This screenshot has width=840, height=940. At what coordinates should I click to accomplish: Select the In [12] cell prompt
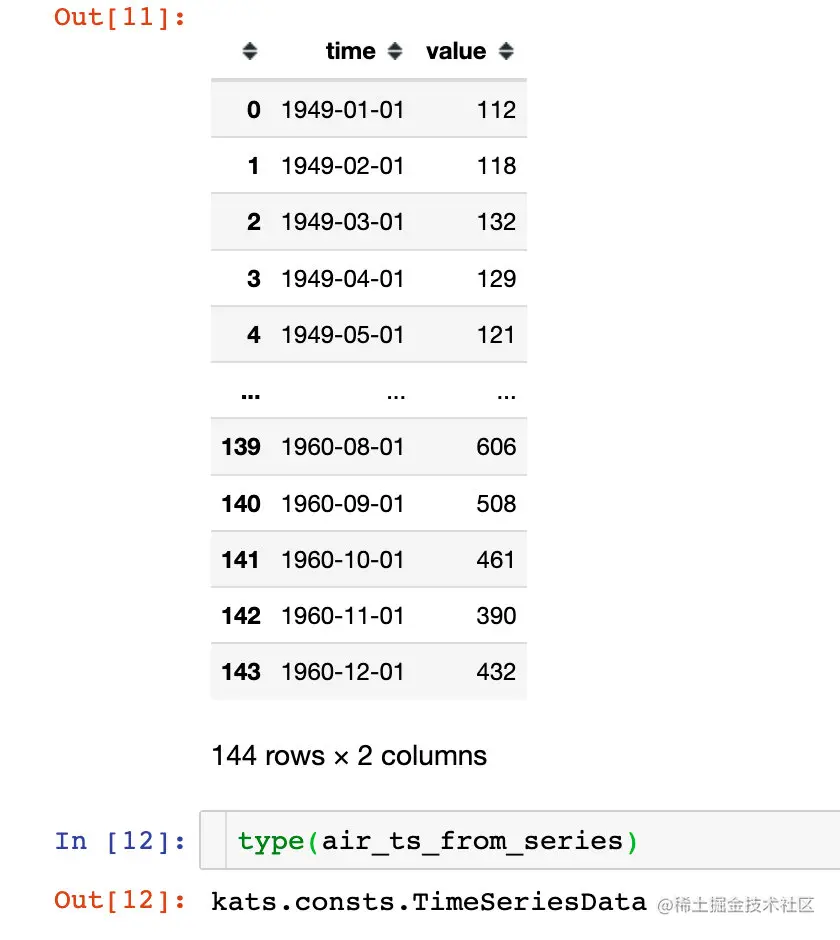click(x=120, y=841)
